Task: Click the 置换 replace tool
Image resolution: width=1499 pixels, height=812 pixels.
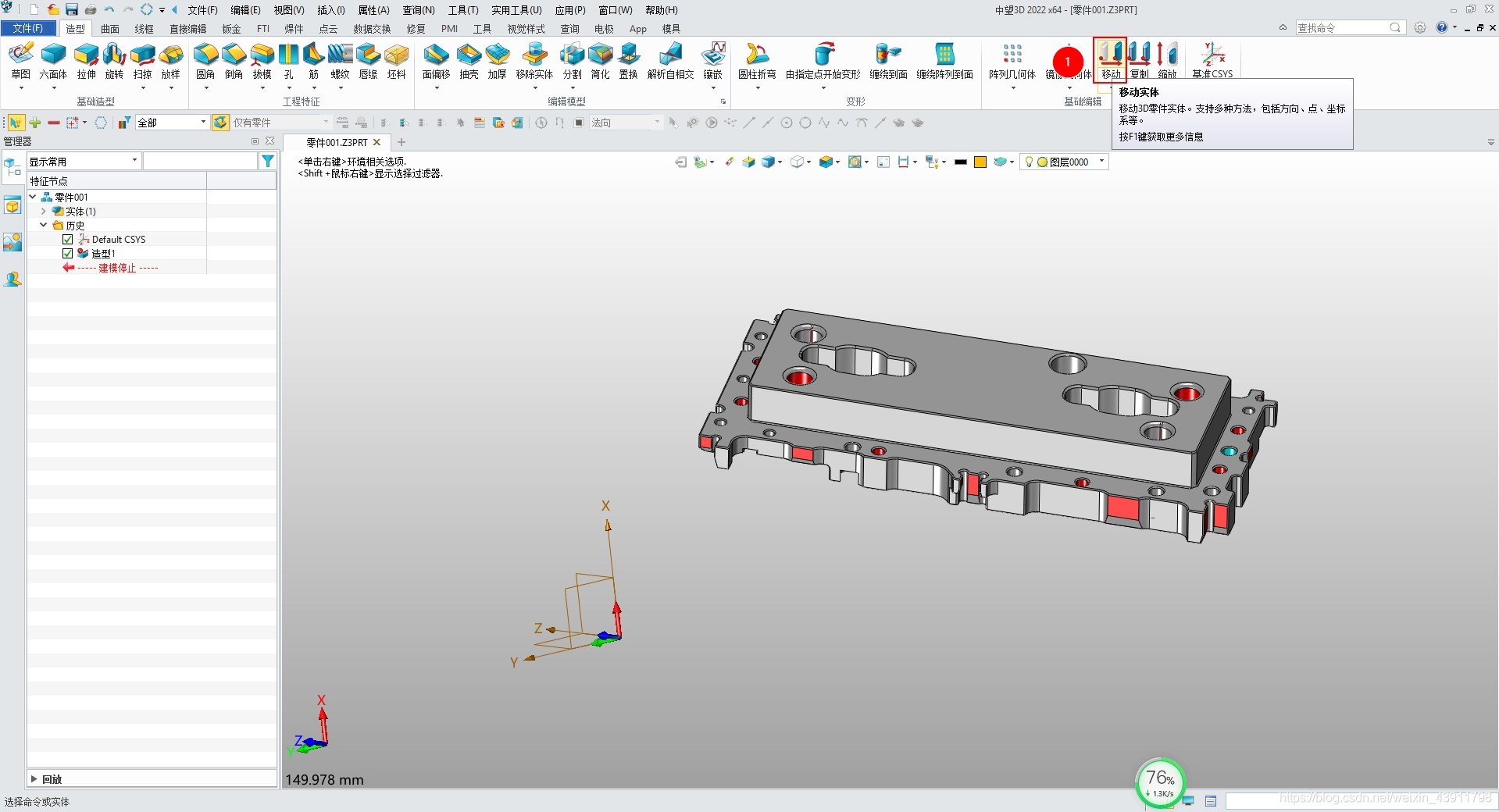Action: pos(628,61)
